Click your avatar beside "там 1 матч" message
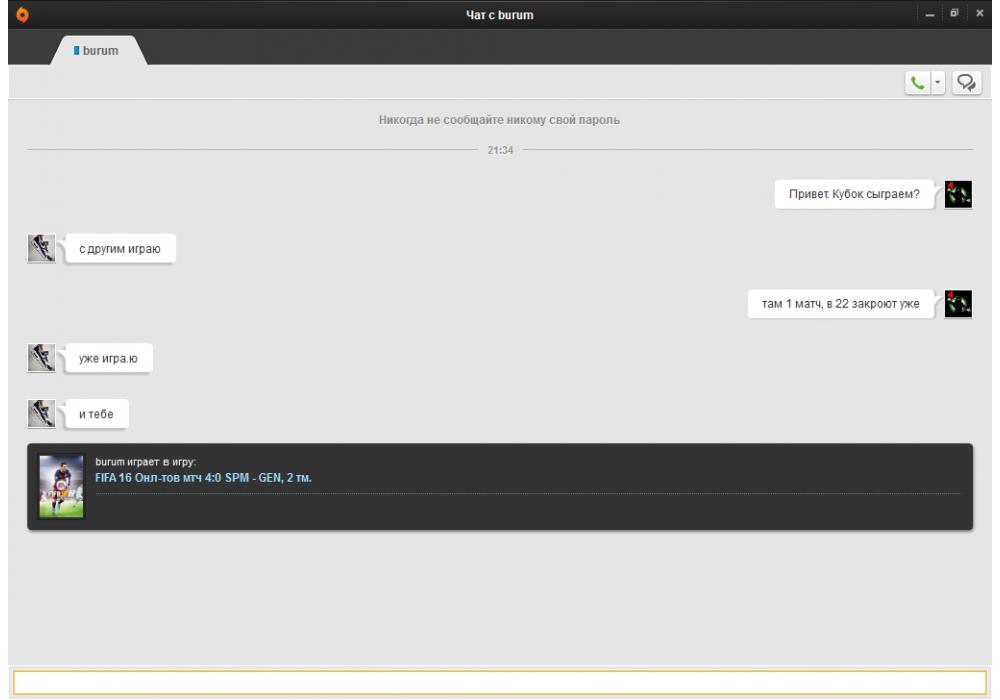1000x700 pixels. click(x=958, y=303)
